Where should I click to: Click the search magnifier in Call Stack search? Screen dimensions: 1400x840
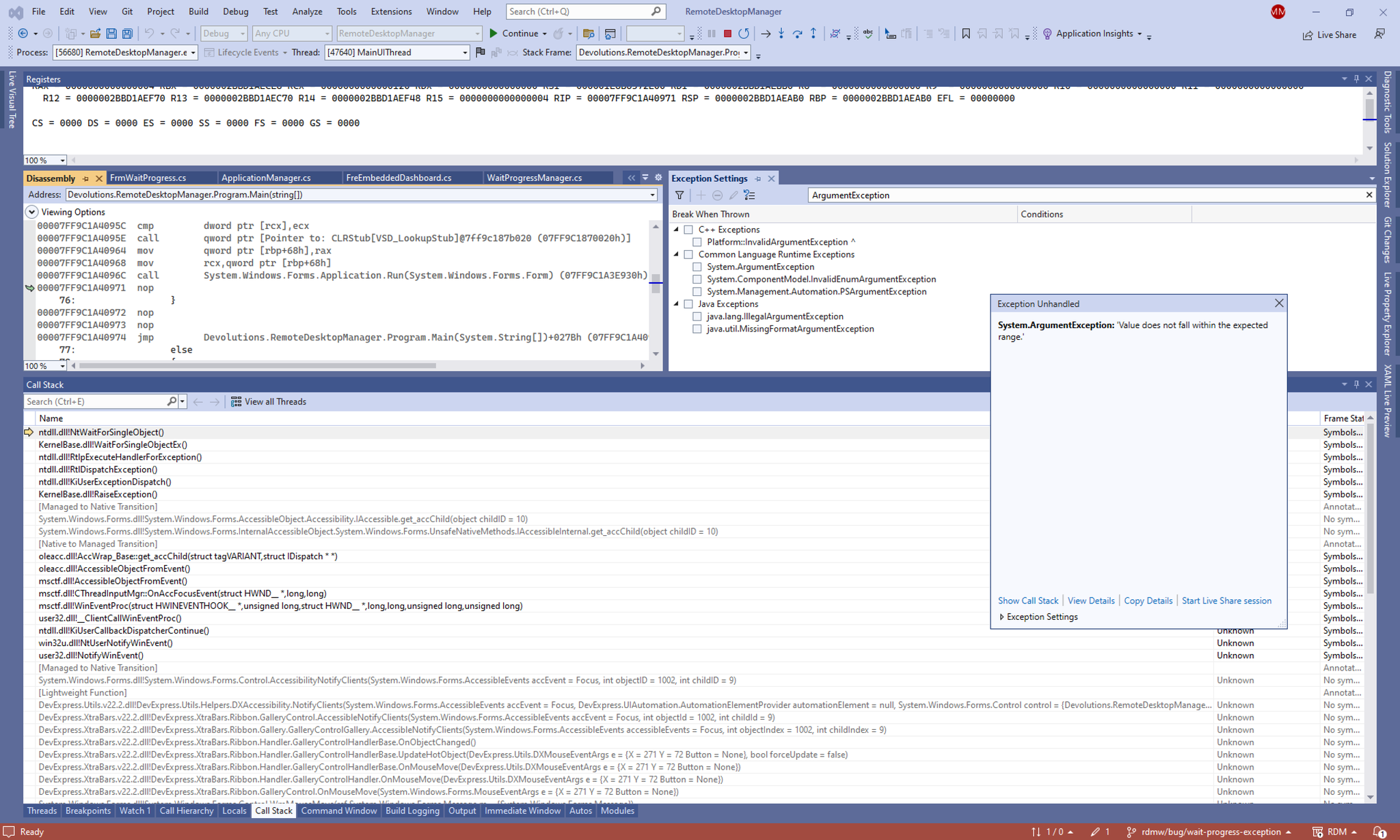pos(172,402)
